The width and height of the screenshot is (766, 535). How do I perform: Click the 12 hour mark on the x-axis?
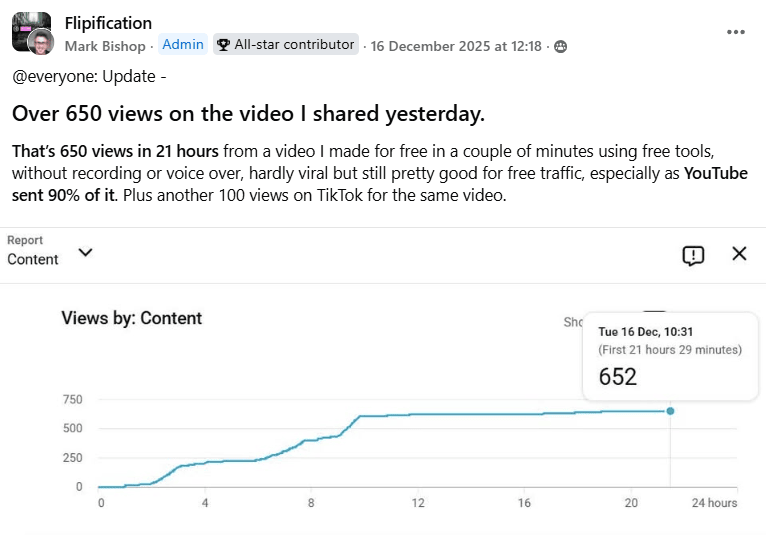(x=418, y=502)
